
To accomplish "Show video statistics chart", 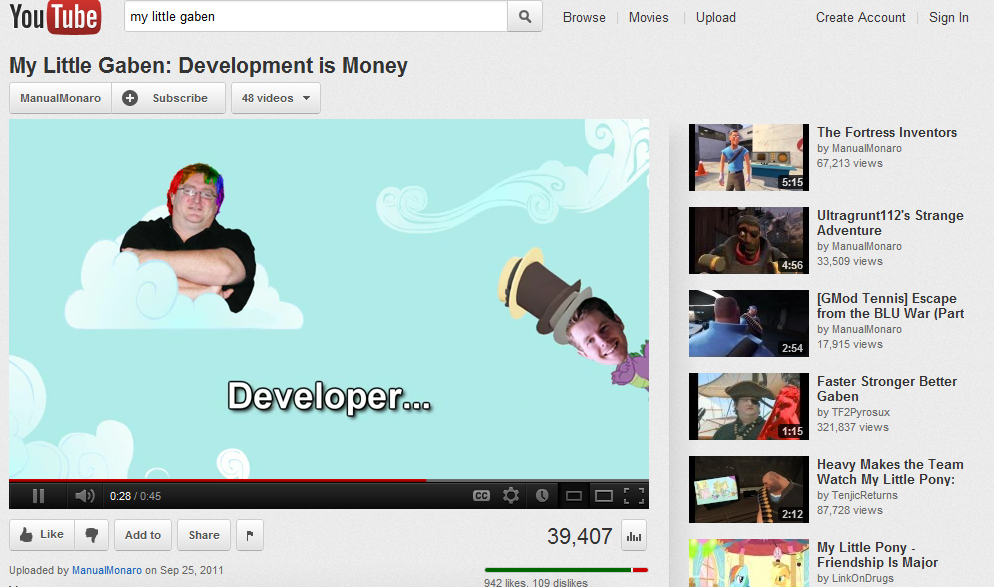I will tap(634, 536).
